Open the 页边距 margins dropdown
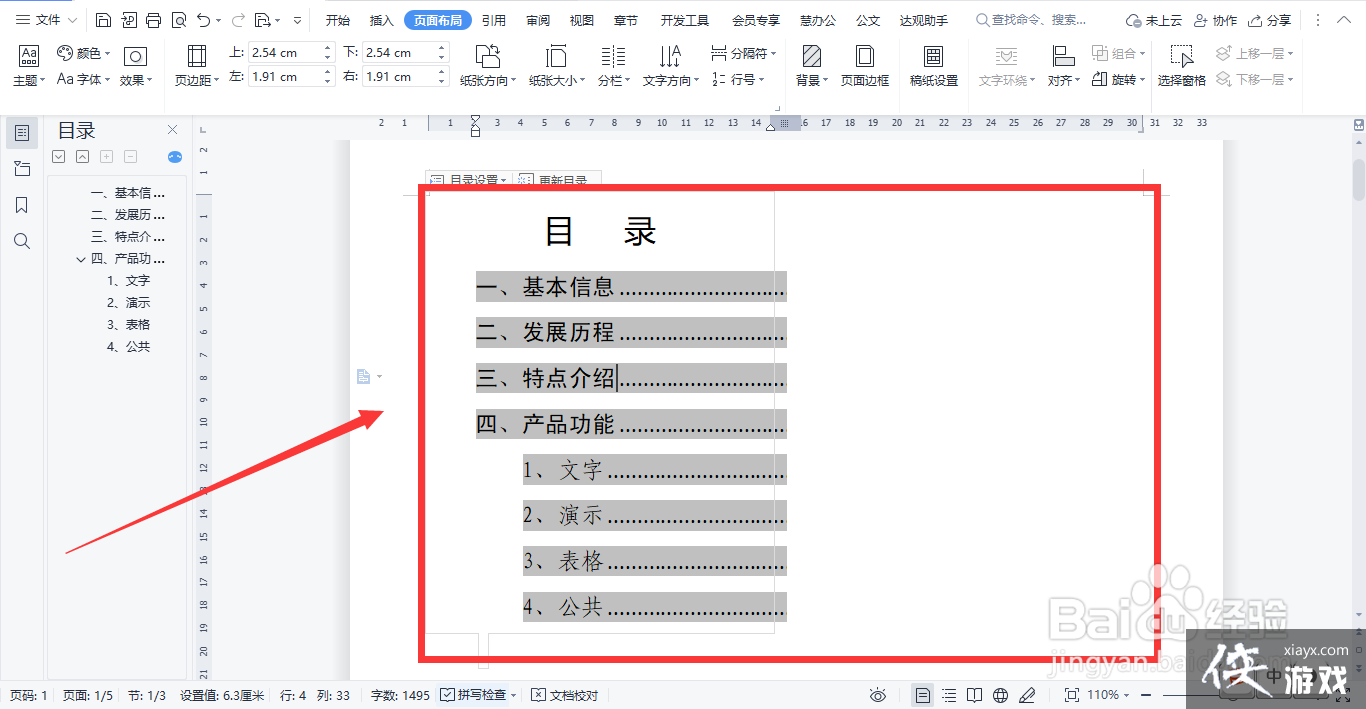The image size is (1366, 709). [197, 66]
